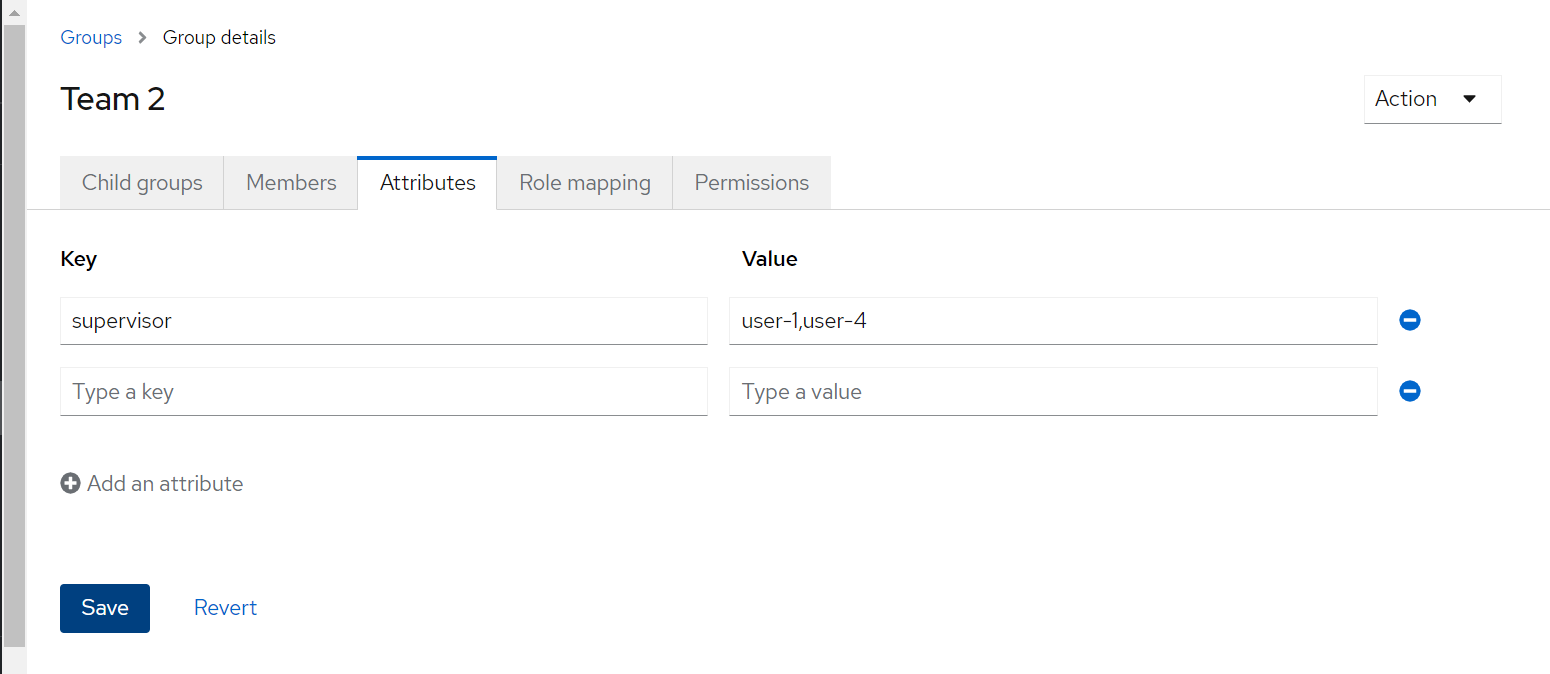The image size is (1550, 674).
Task: Click the plus icon beside Add an attribute
Action: pyautogui.click(x=70, y=484)
